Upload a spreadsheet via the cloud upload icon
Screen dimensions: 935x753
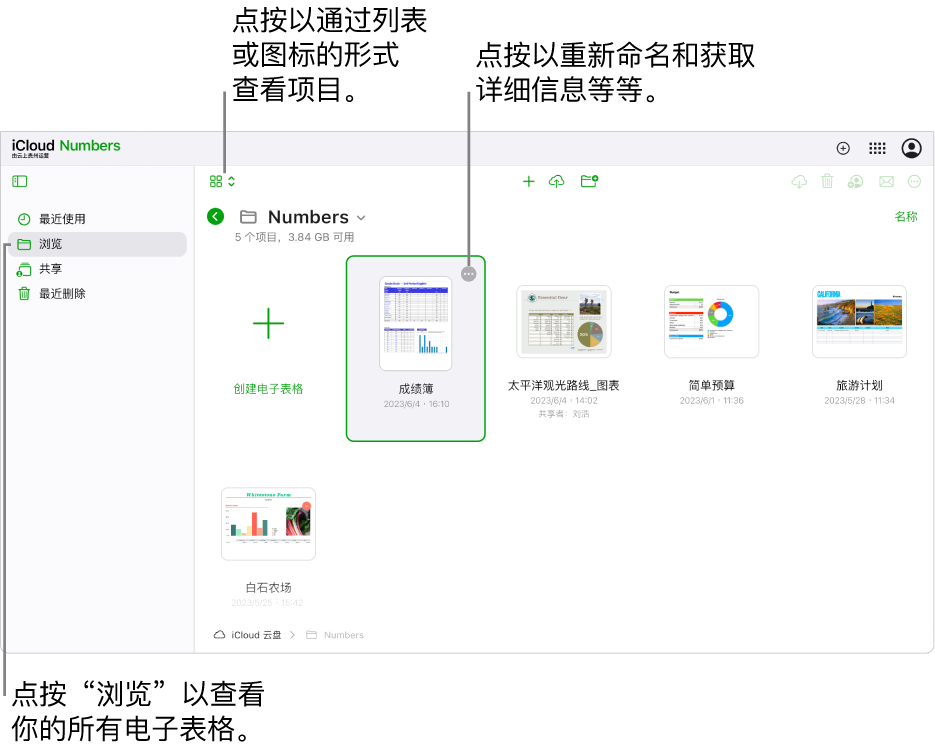557,181
